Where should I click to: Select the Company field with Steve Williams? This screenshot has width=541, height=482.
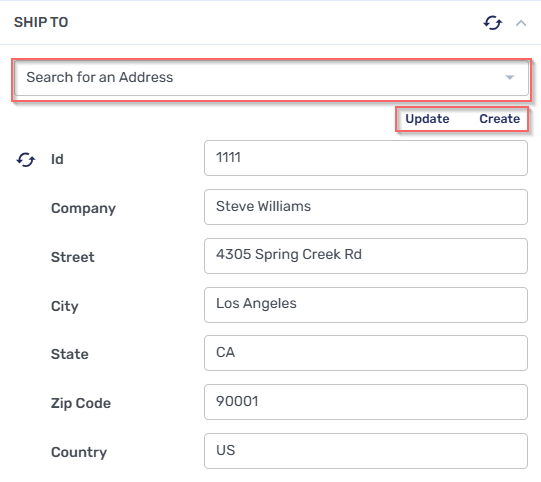[366, 207]
